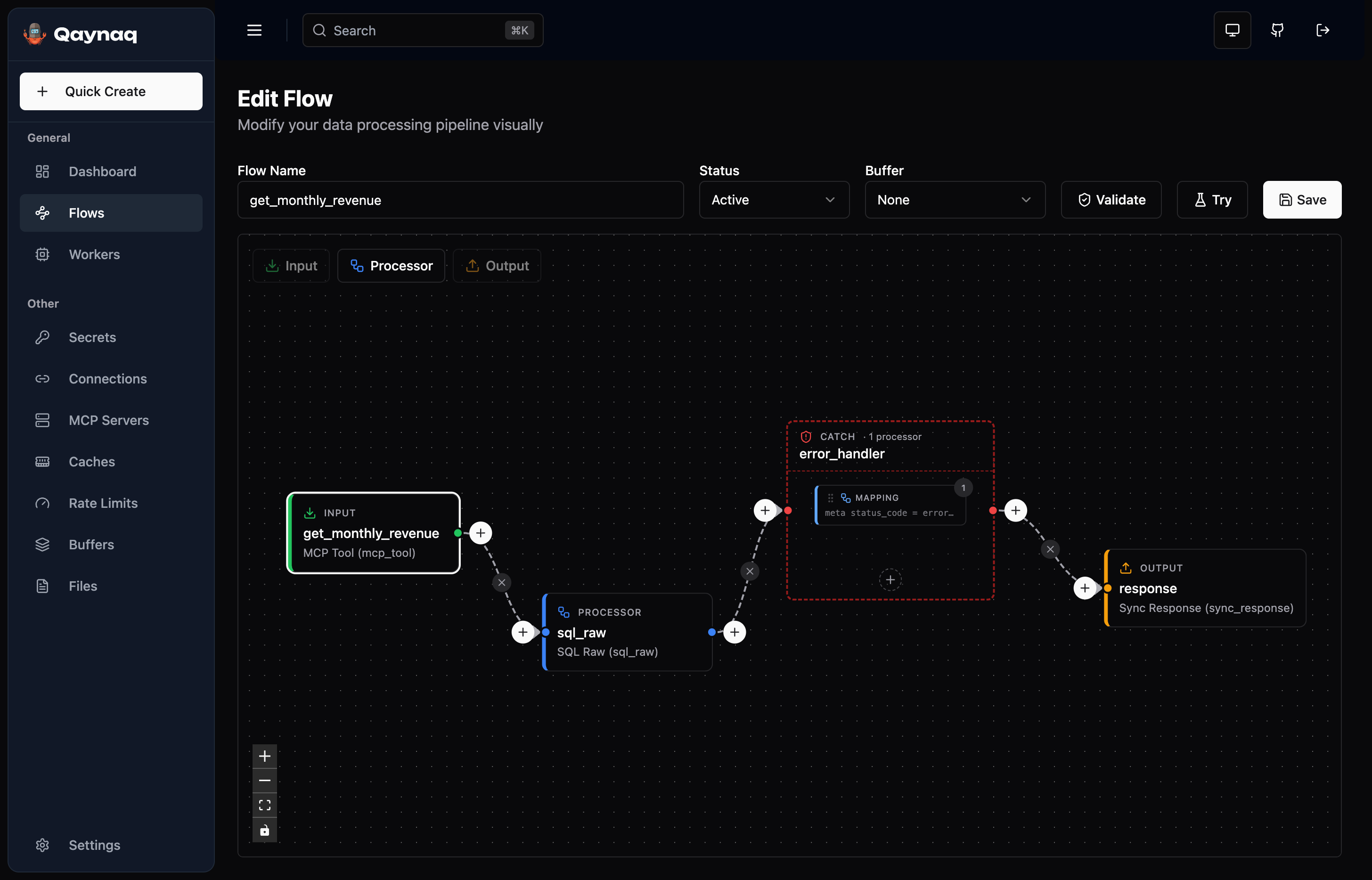Go to Connections page
The width and height of the screenshot is (1372, 880).
tap(112, 379)
